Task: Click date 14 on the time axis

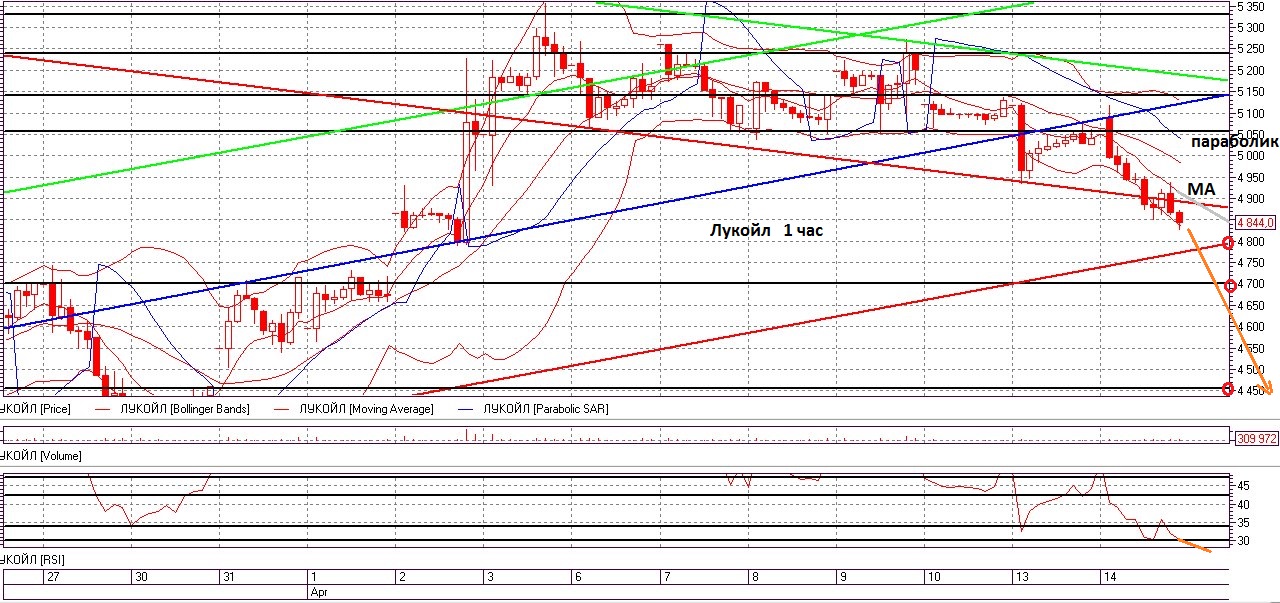Action: click(1109, 577)
